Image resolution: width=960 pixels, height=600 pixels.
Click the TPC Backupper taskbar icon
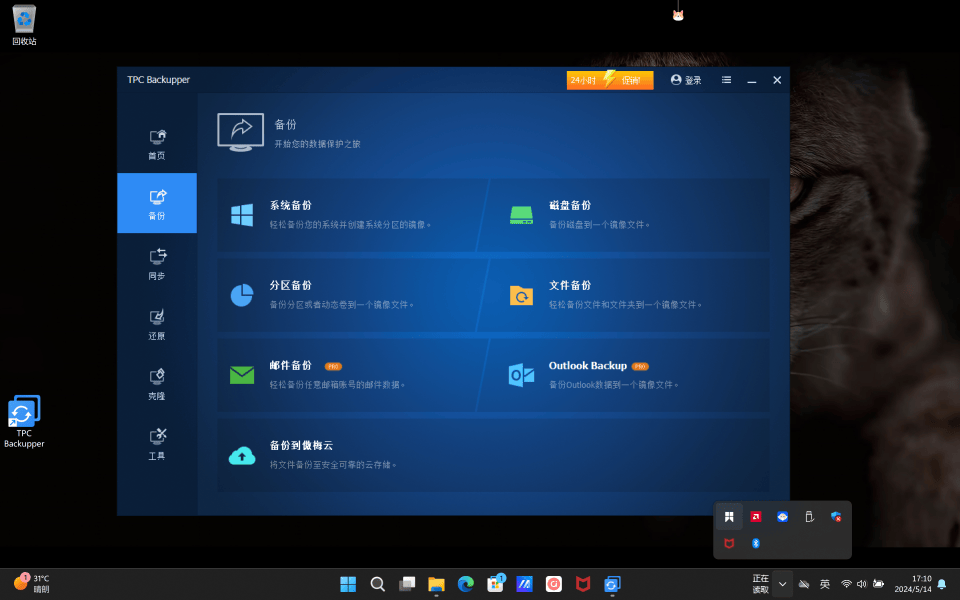point(612,584)
